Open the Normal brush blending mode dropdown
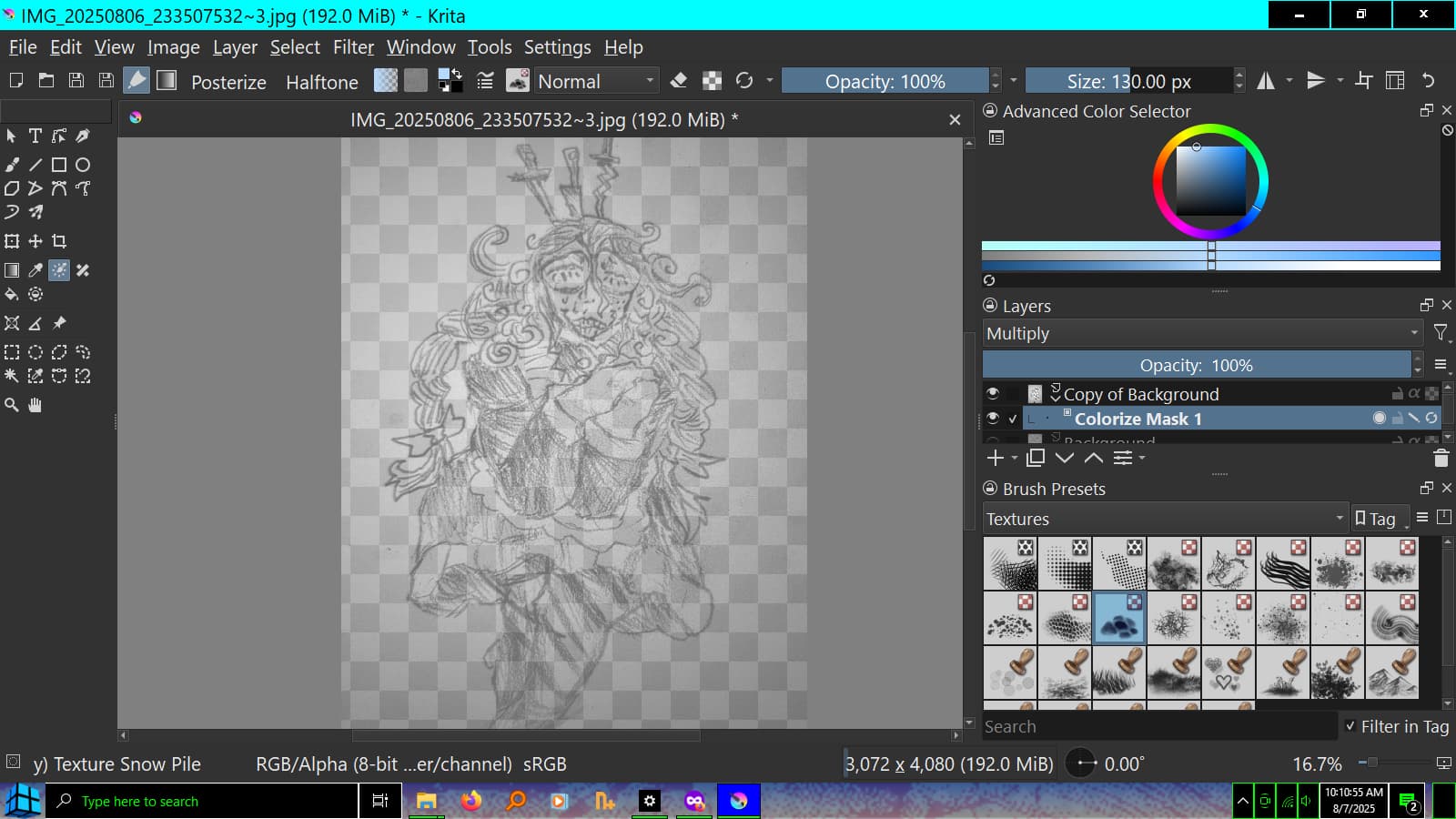The image size is (1456, 819). click(x=595, y=81)
